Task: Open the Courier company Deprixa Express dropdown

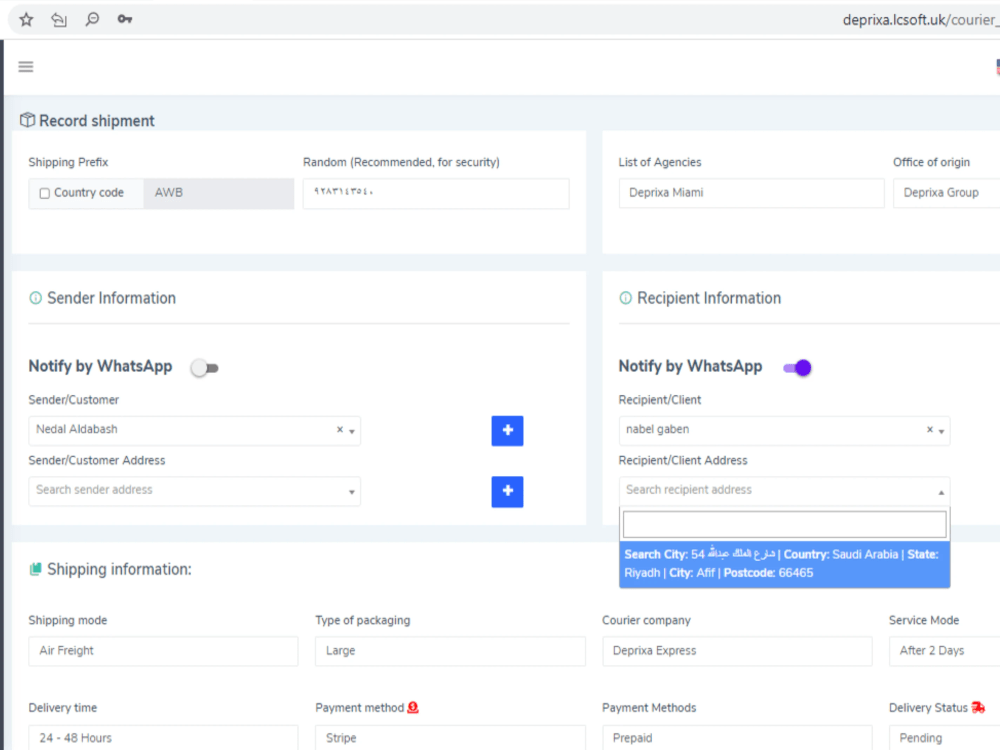Action: tap(737, 651)
